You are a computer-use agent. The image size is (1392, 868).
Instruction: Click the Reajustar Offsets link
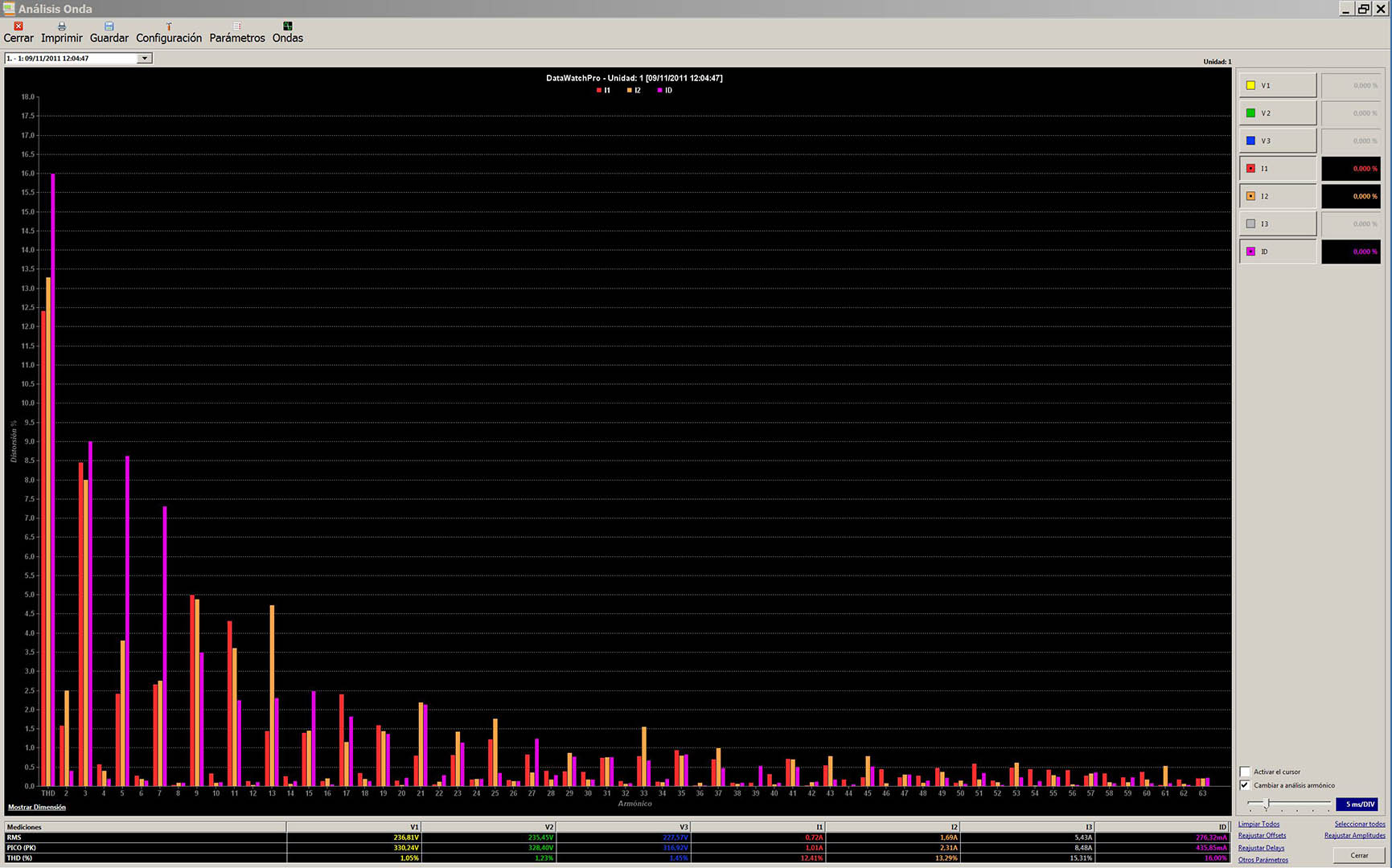(x=1262, y=836)
